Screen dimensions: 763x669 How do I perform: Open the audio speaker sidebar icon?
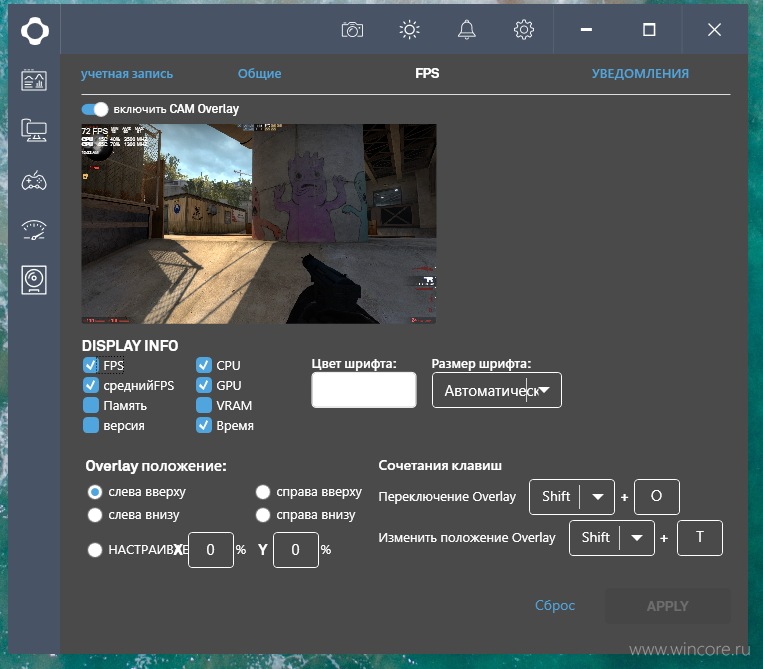(x=34, y=280)
